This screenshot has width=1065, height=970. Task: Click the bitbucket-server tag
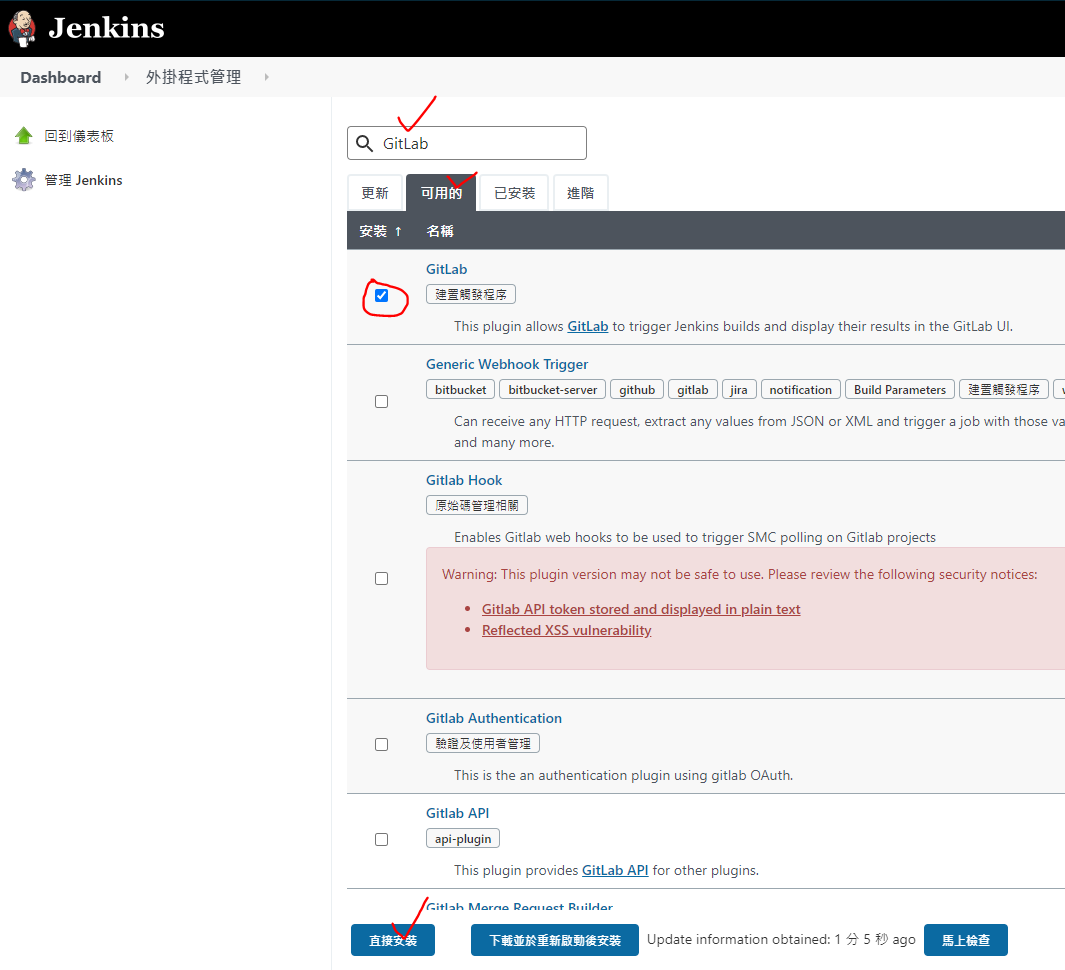(x=552, y=390)
